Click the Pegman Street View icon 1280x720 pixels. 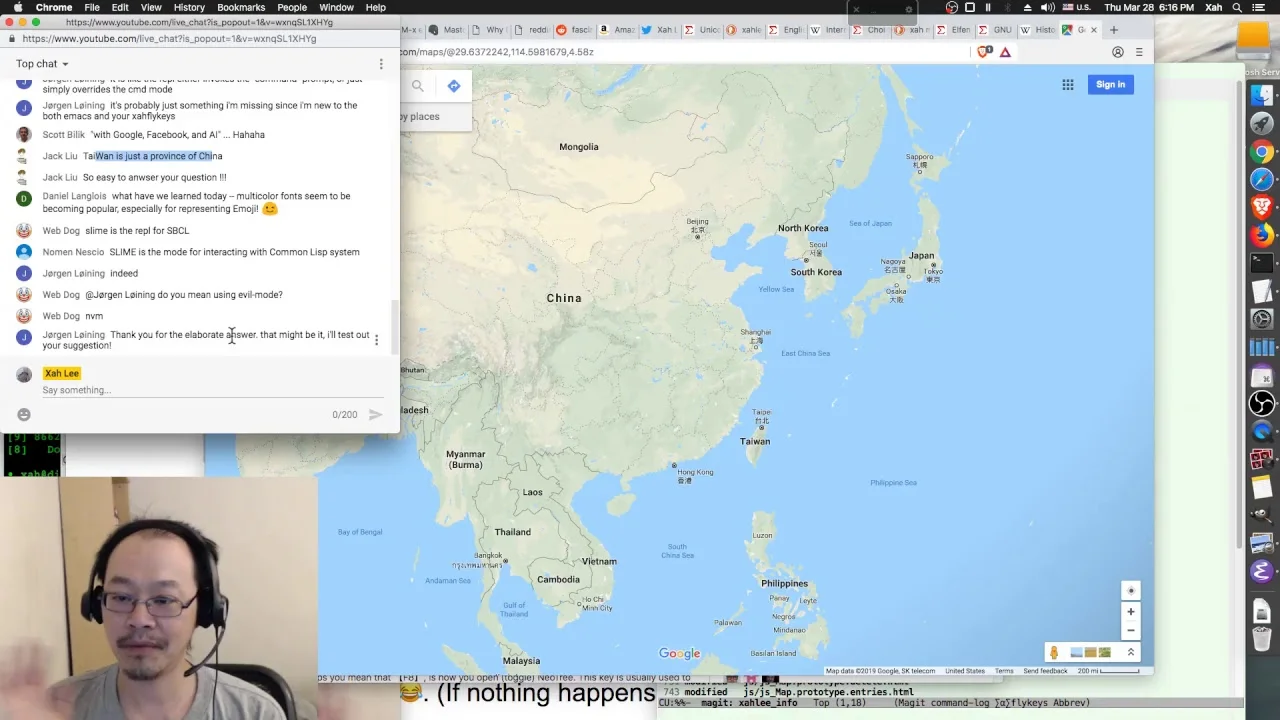pos(1053,653)
